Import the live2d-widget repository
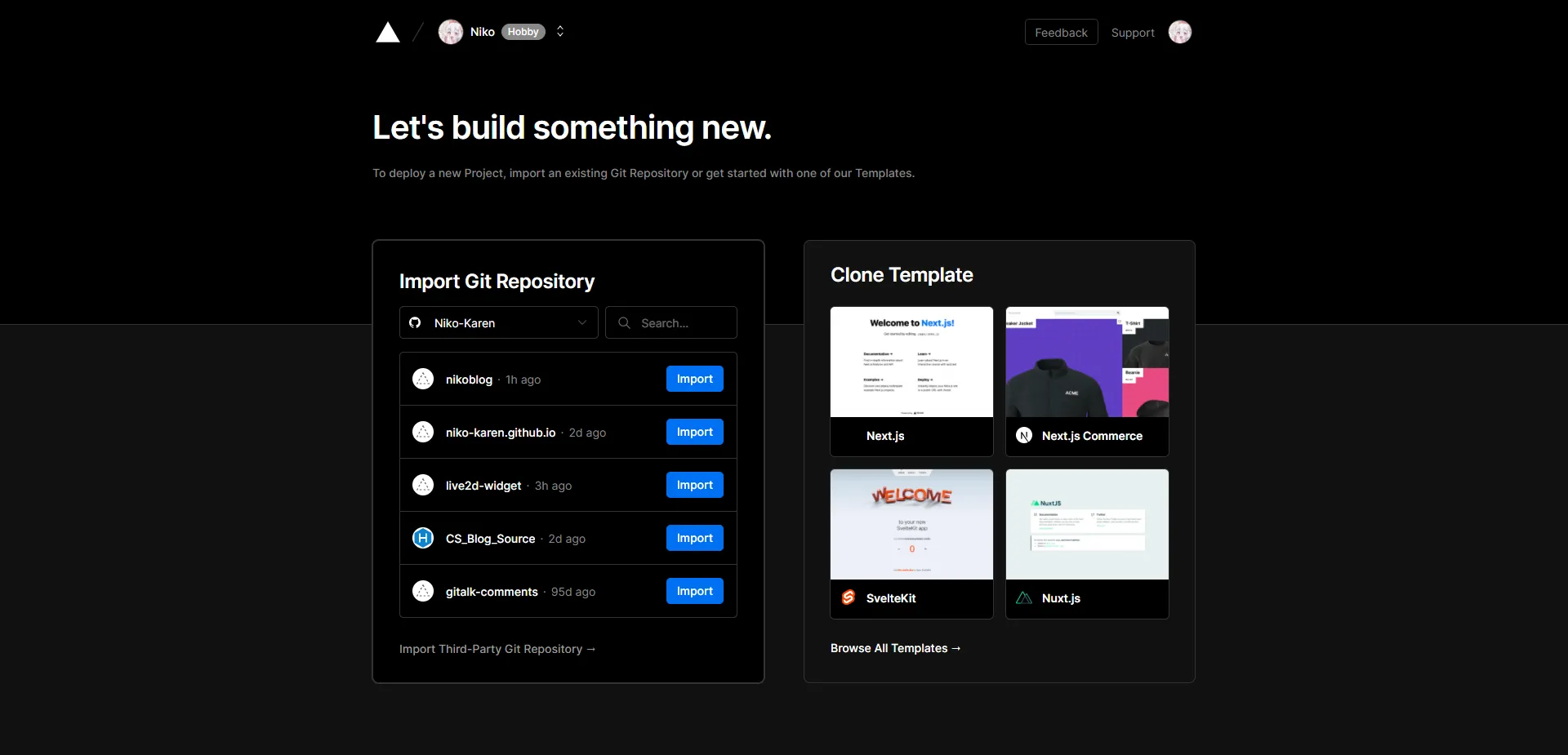Image resolution: width=1568 pixels, height=755 pixels. 694,485
